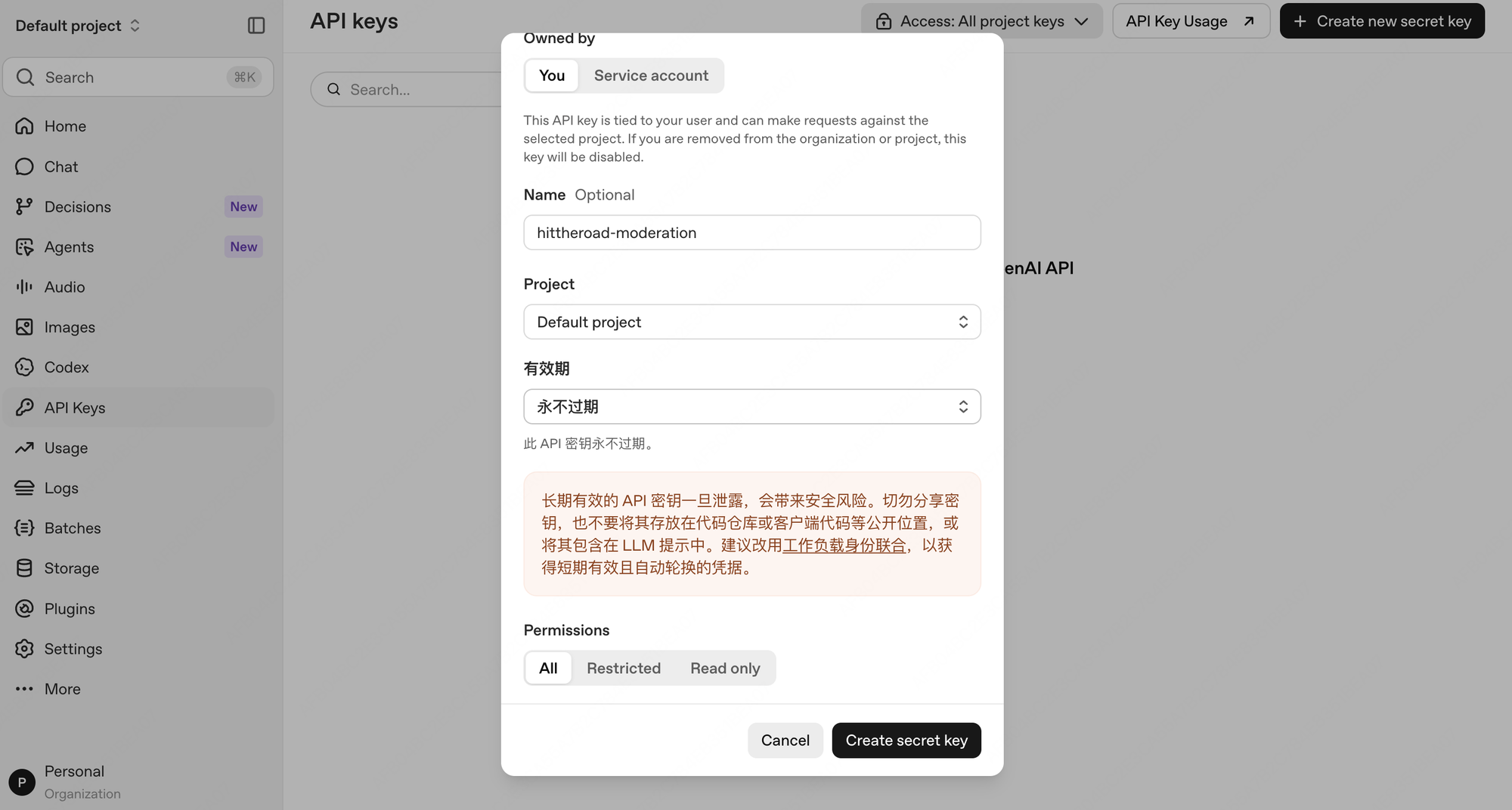Click magnifier in API keys search box

coord(333,89)
